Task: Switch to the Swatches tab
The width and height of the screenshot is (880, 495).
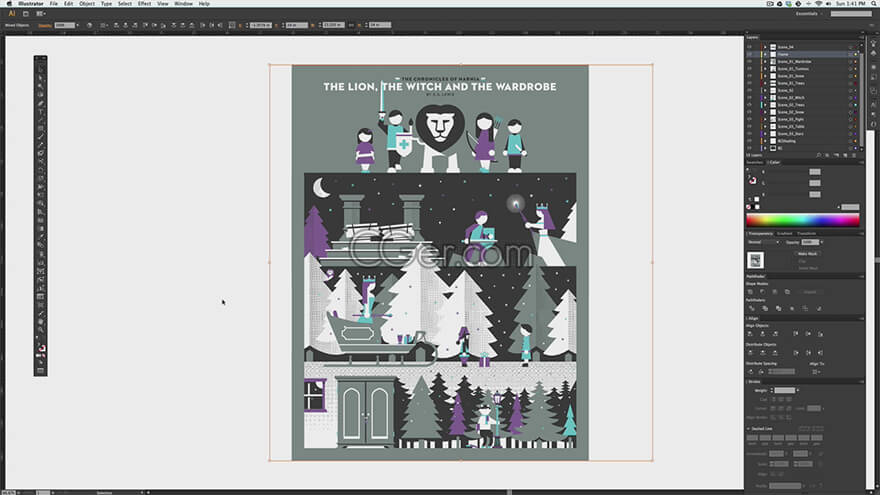Action: click(755, 162)
